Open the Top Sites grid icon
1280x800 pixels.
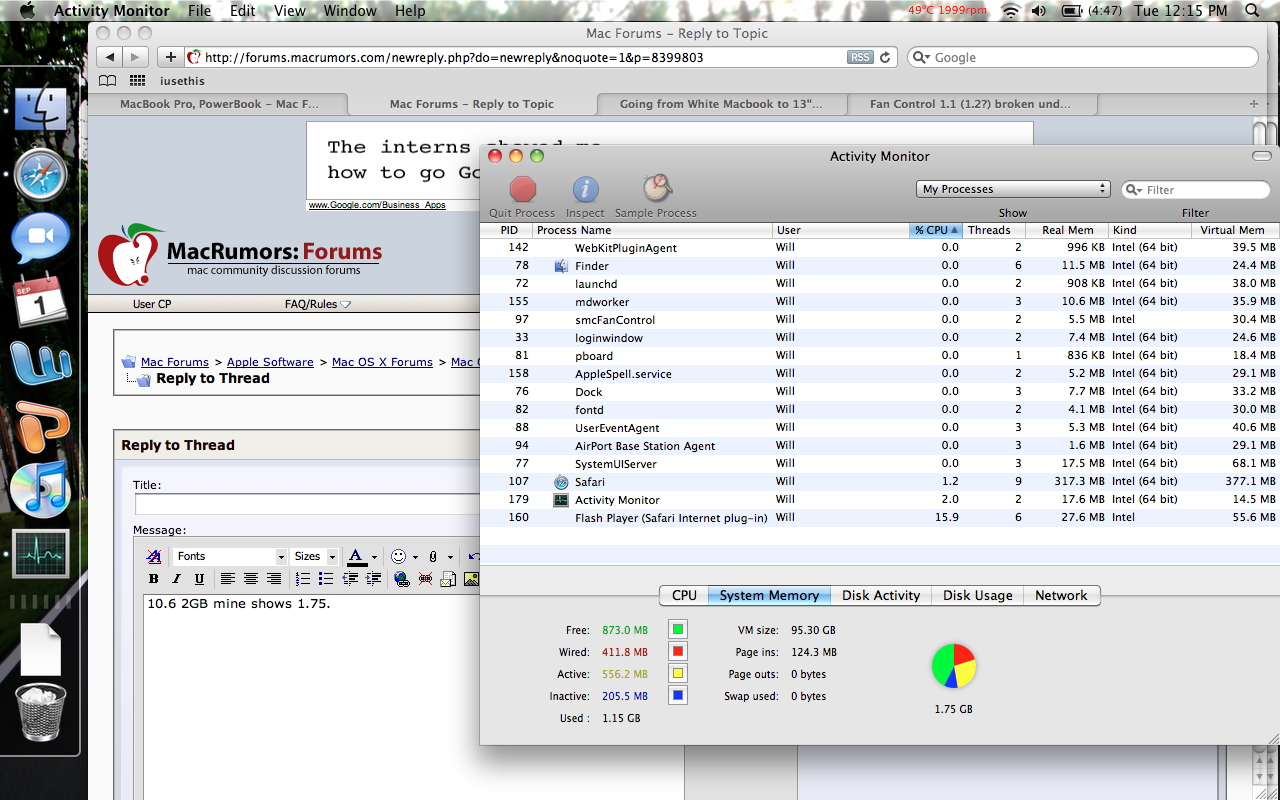(x=137, y=81)
